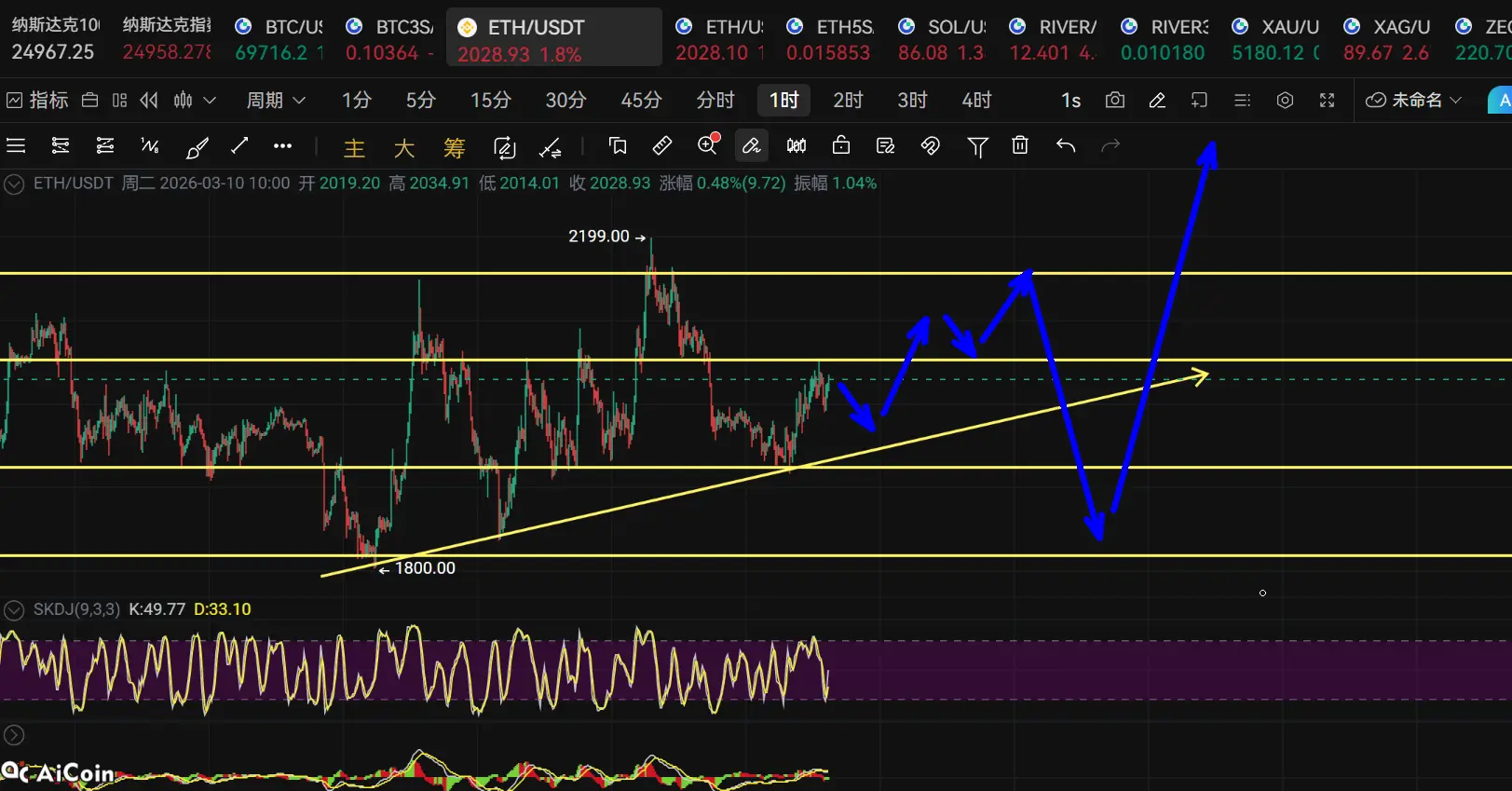Open the SOL/USDT ticker tab
The height and width of the screenshot is (791, 1512).
click(x=942, y=39)
